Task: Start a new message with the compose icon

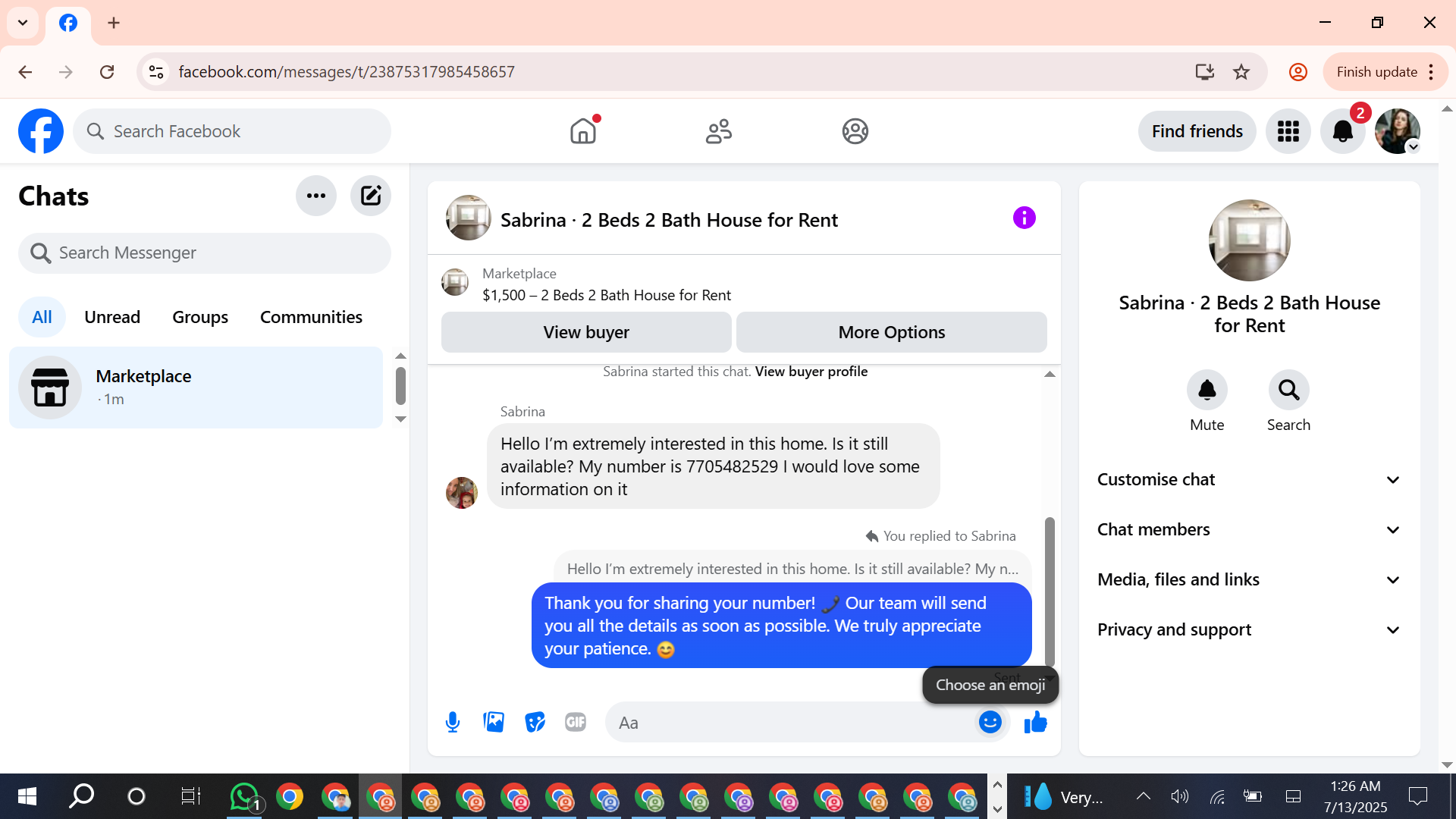Action: (370, 196)
